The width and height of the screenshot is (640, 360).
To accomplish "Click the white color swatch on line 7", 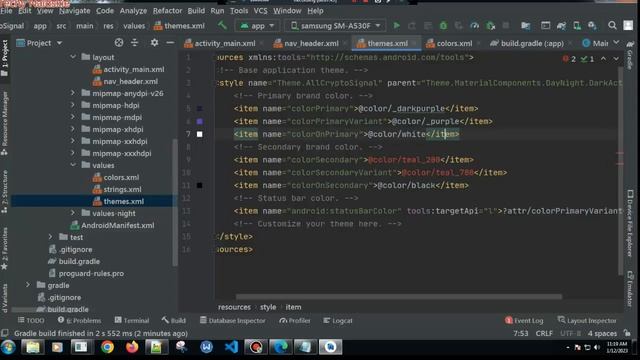I will click(x=200, y=134).
